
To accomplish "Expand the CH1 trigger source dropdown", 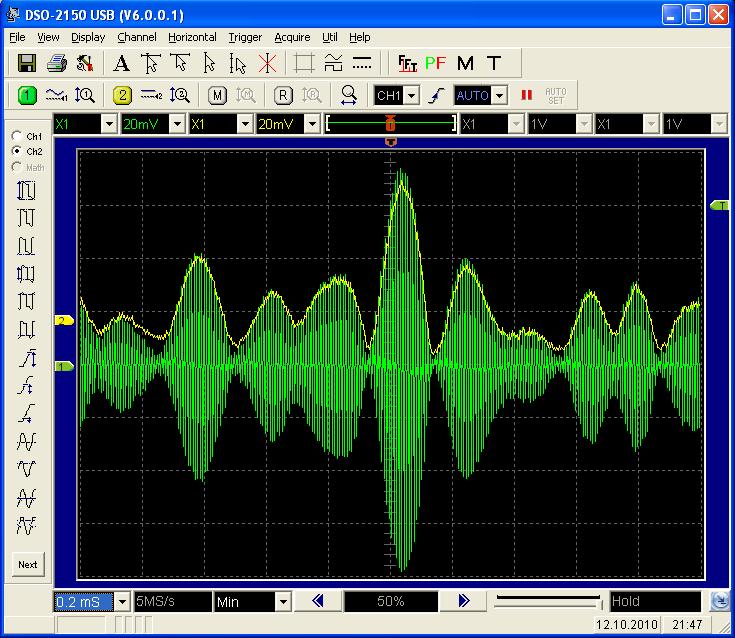I will 412,95.
